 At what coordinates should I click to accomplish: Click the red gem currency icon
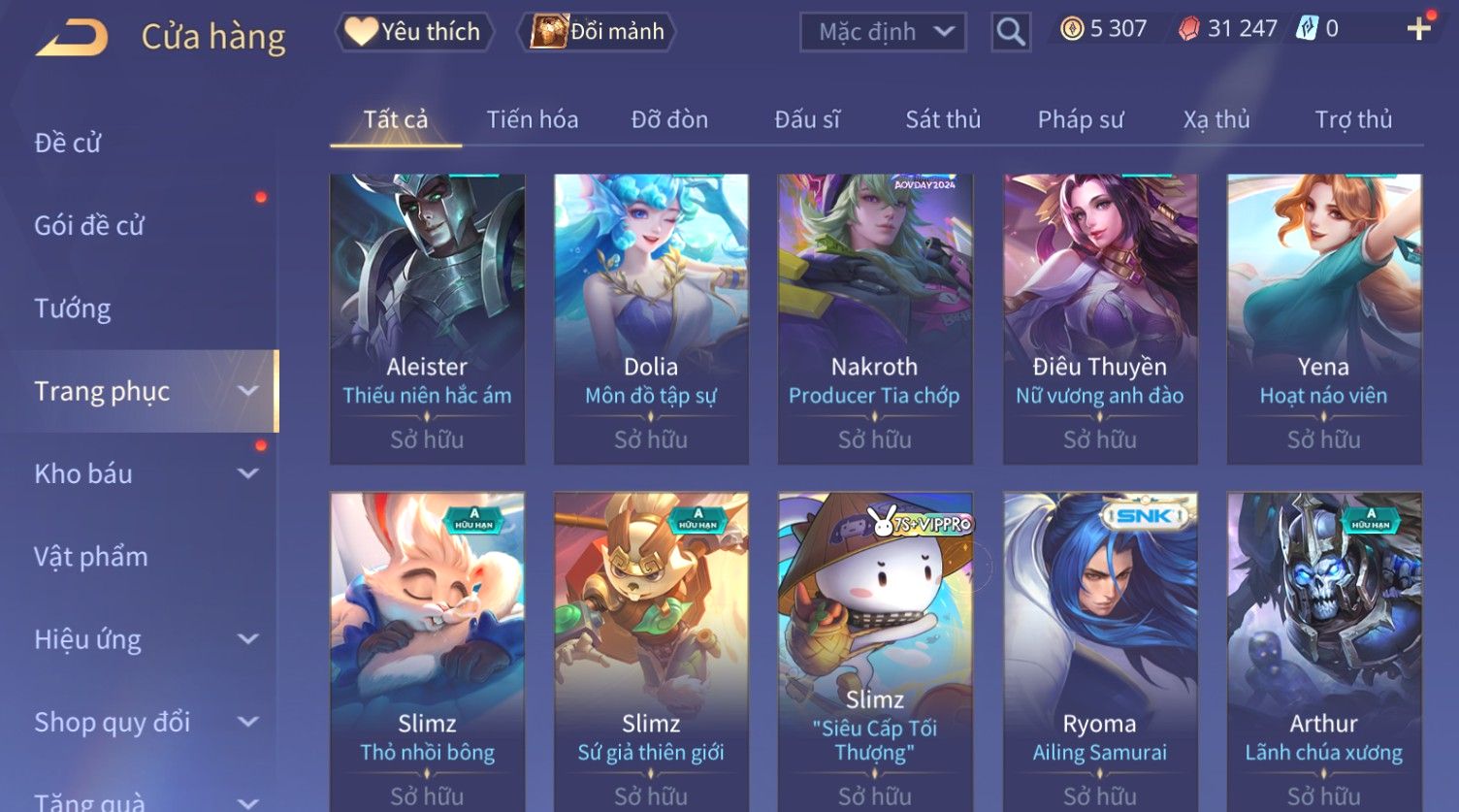pyautogui.click(x=1188, y=29)
